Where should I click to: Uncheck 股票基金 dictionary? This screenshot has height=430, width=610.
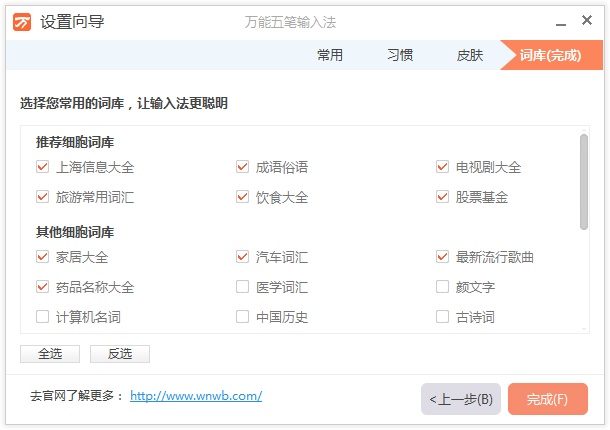[x=443, y=197]
